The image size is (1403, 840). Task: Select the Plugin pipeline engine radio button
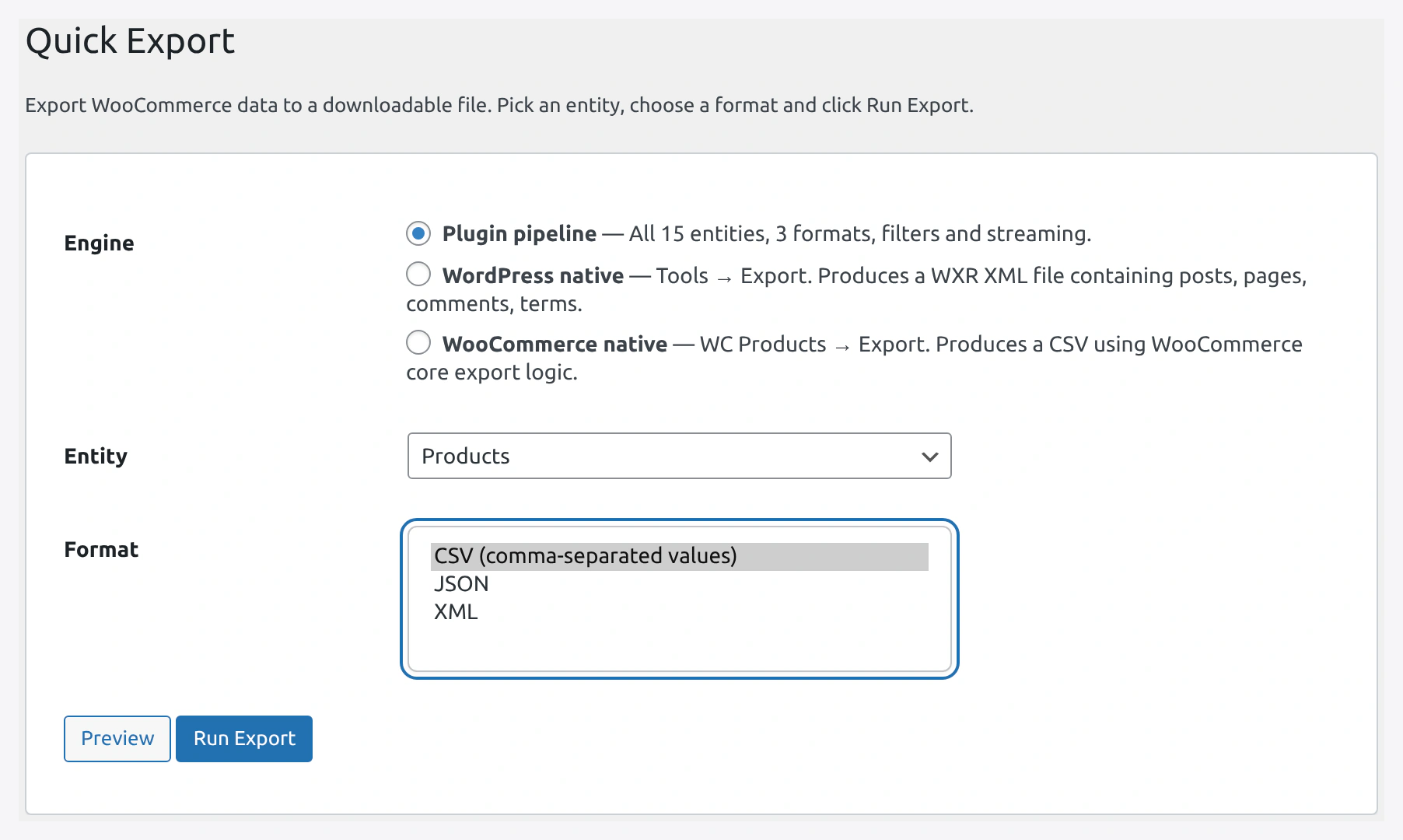tap(418, 233)
